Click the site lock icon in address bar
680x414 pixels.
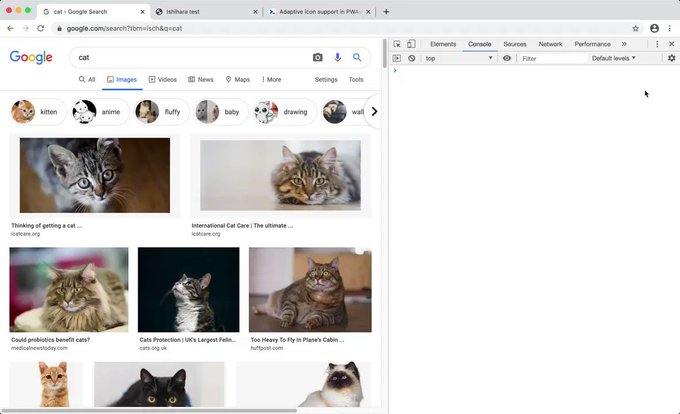coord(59,28)
